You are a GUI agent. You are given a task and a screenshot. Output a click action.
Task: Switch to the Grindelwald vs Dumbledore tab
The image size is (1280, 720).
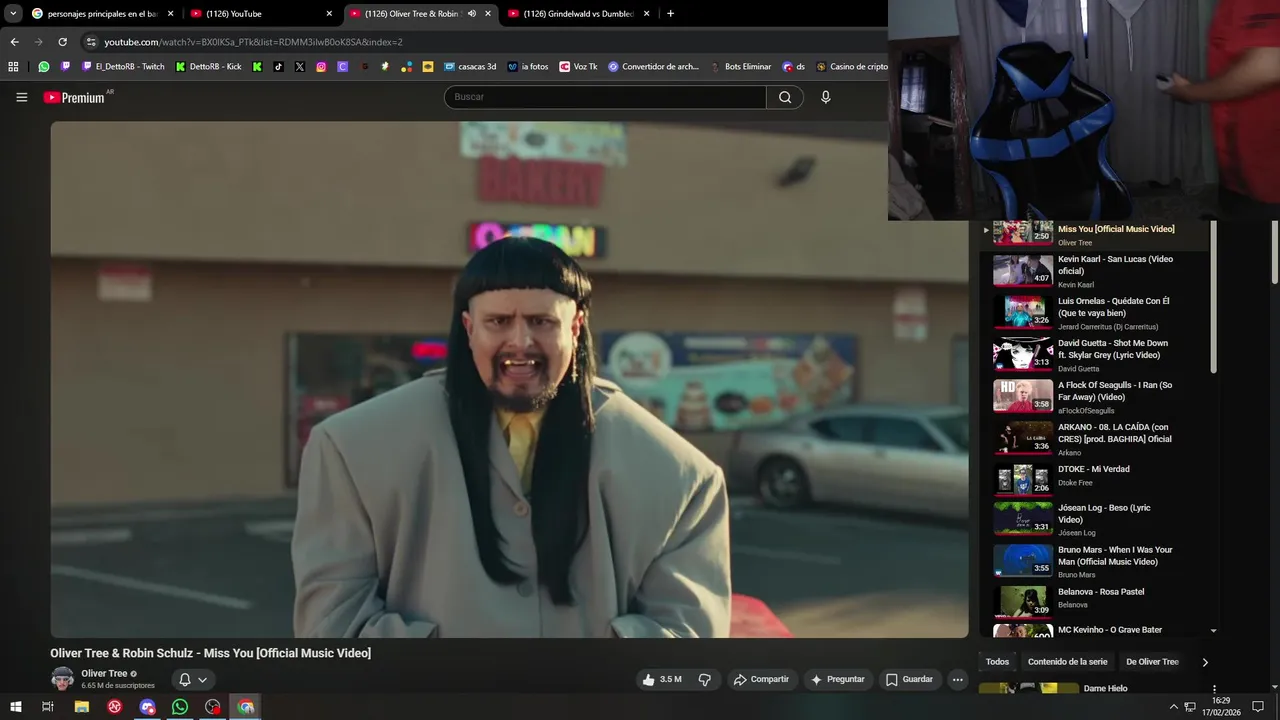pos(580,14)
